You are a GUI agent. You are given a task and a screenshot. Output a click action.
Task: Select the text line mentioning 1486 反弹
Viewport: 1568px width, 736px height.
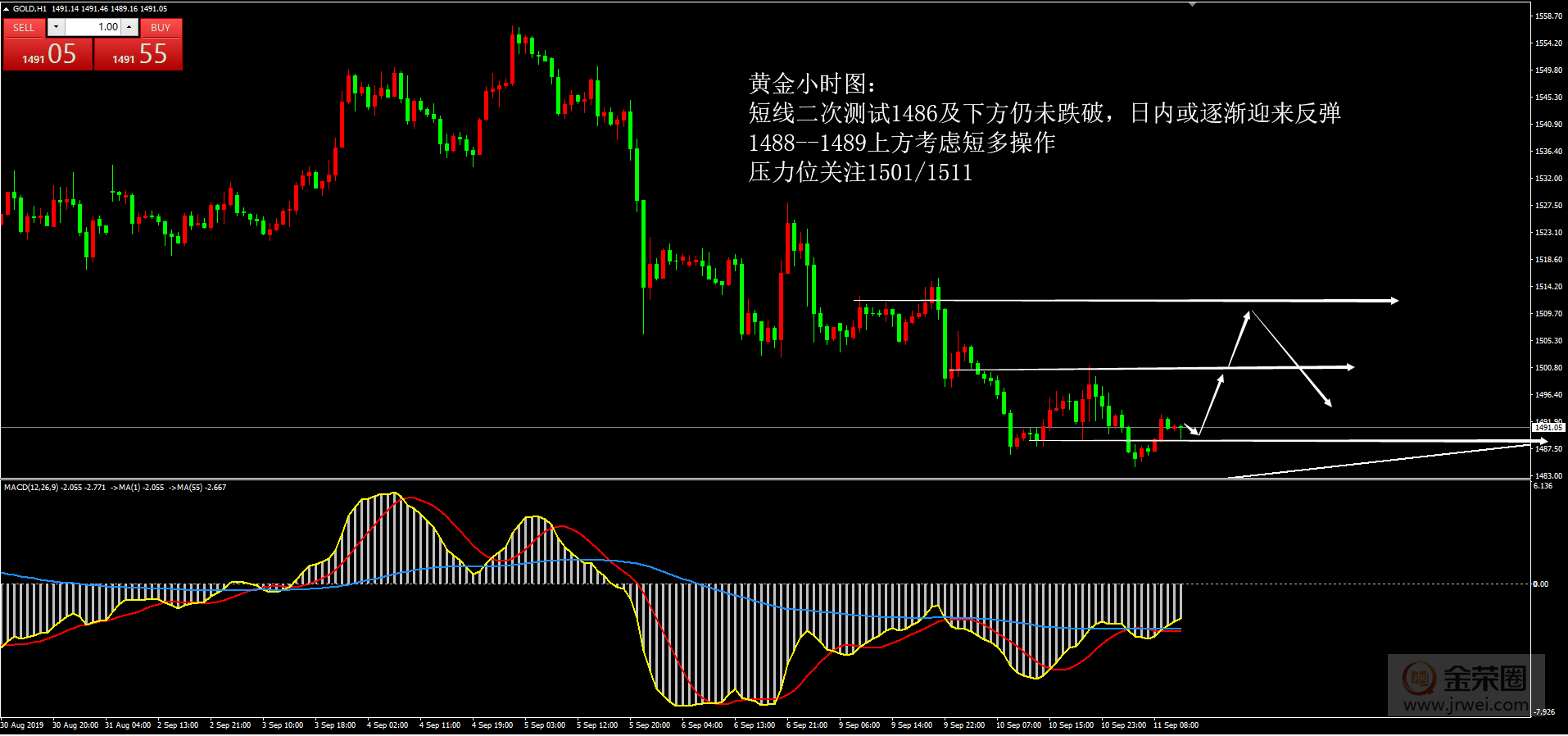[1045, 113]
